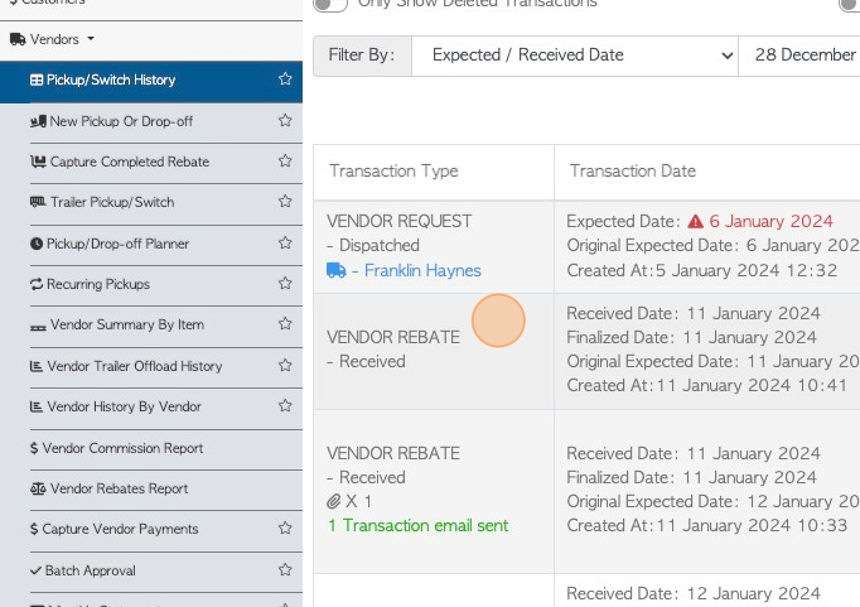The width and height of the screenshot is (860, 607).
Task: Star the Capture Completed Rebate item
Action: click(285, 162)
